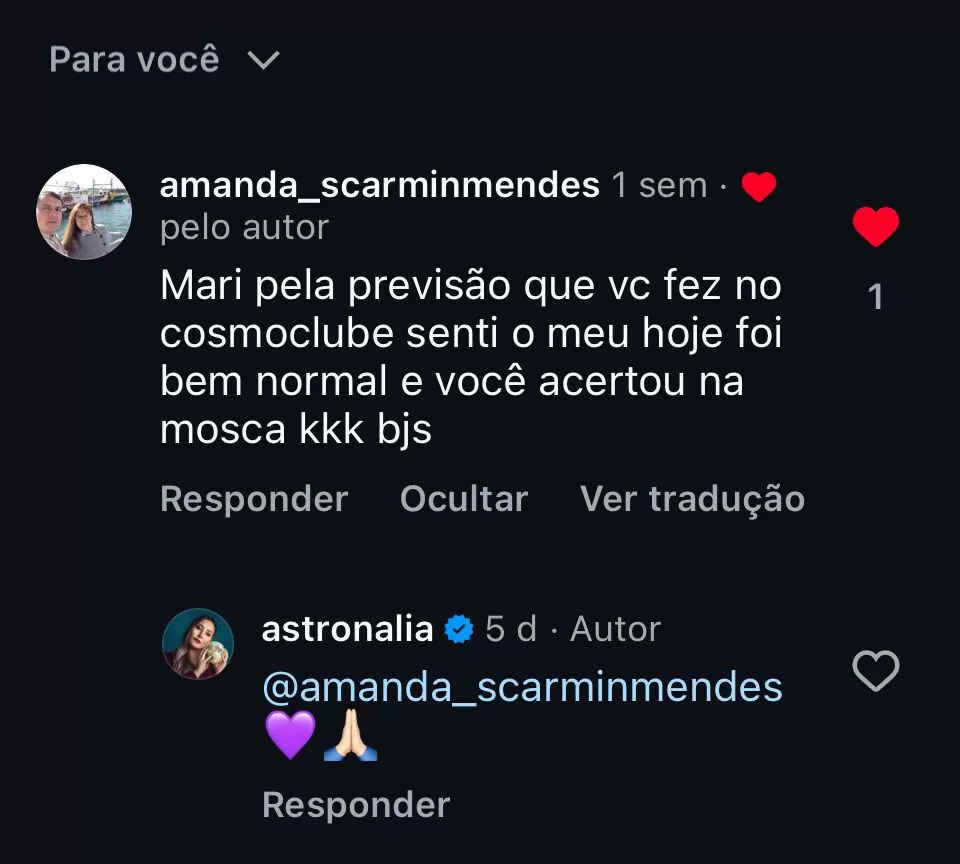Open the @amanda_scarminmendes mention link

click(522, 687)
